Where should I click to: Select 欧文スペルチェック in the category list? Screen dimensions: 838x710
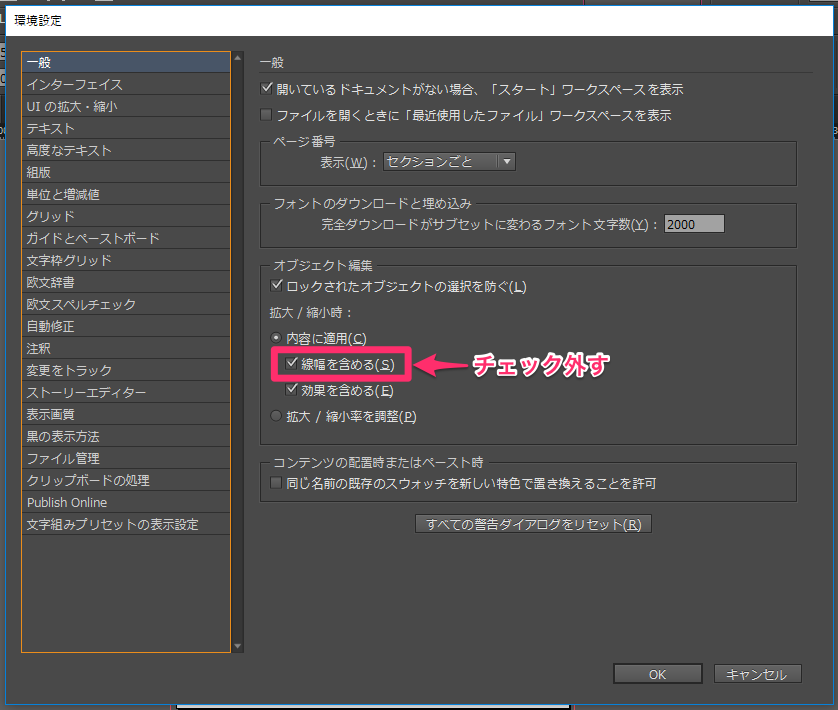(x=126, y=304)
